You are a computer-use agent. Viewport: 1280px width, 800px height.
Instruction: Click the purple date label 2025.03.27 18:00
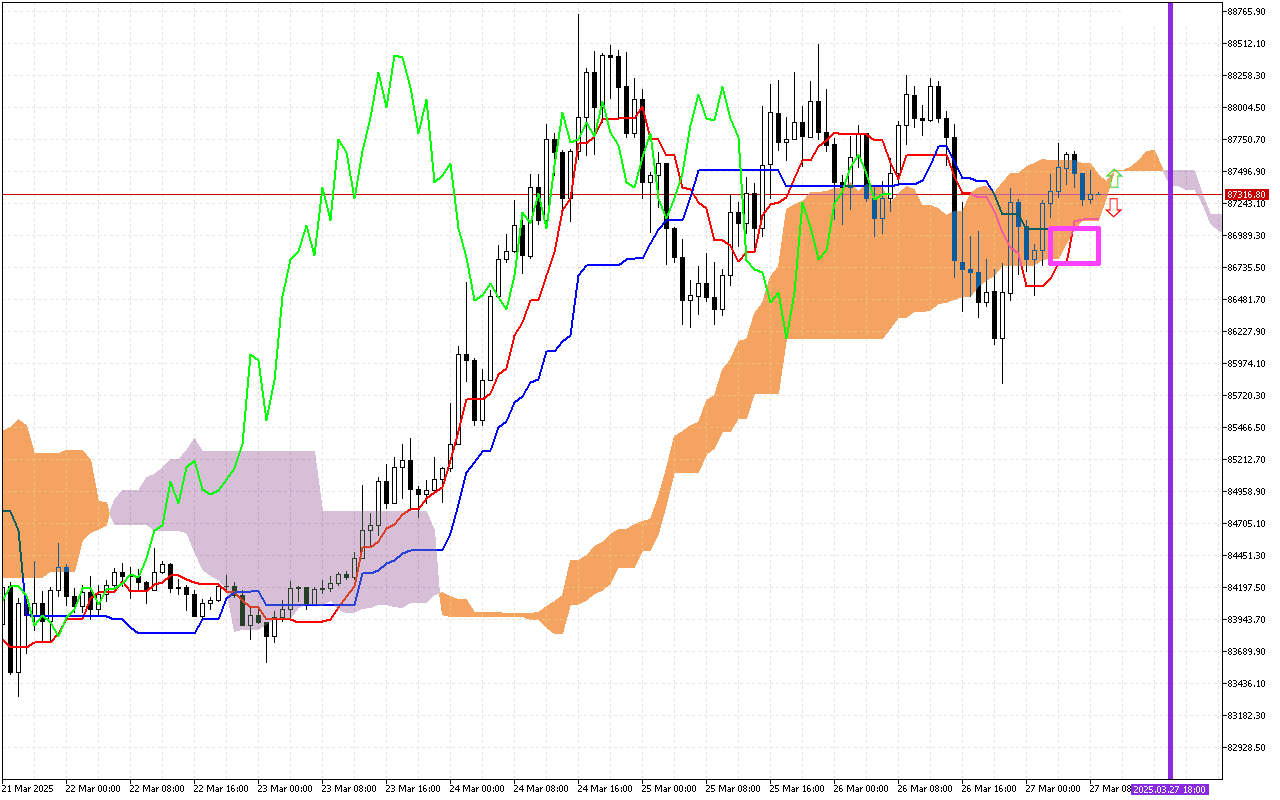pyautogui.click(x=1170, y=789)
